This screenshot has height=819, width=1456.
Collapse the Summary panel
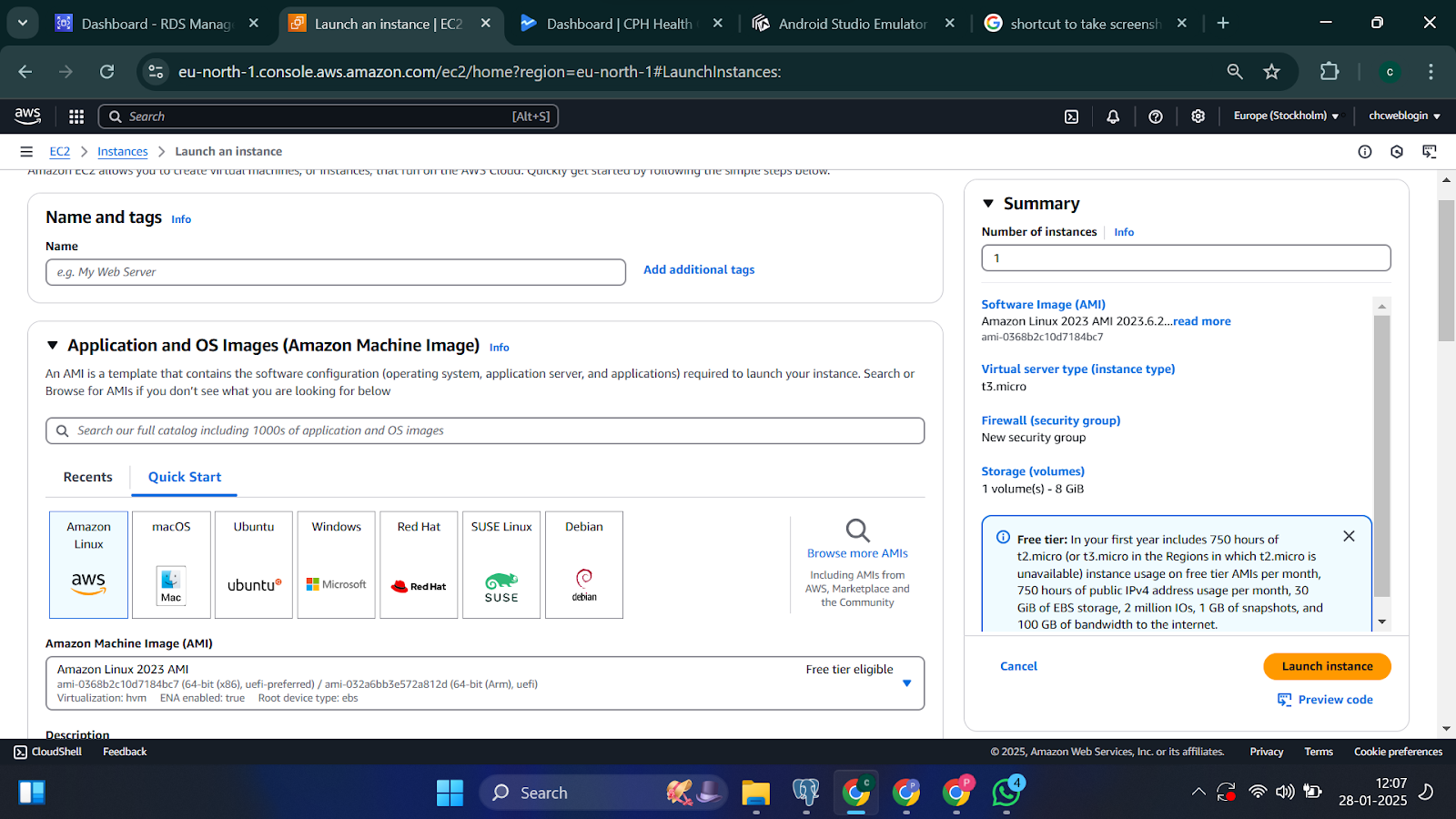point(988,204)
